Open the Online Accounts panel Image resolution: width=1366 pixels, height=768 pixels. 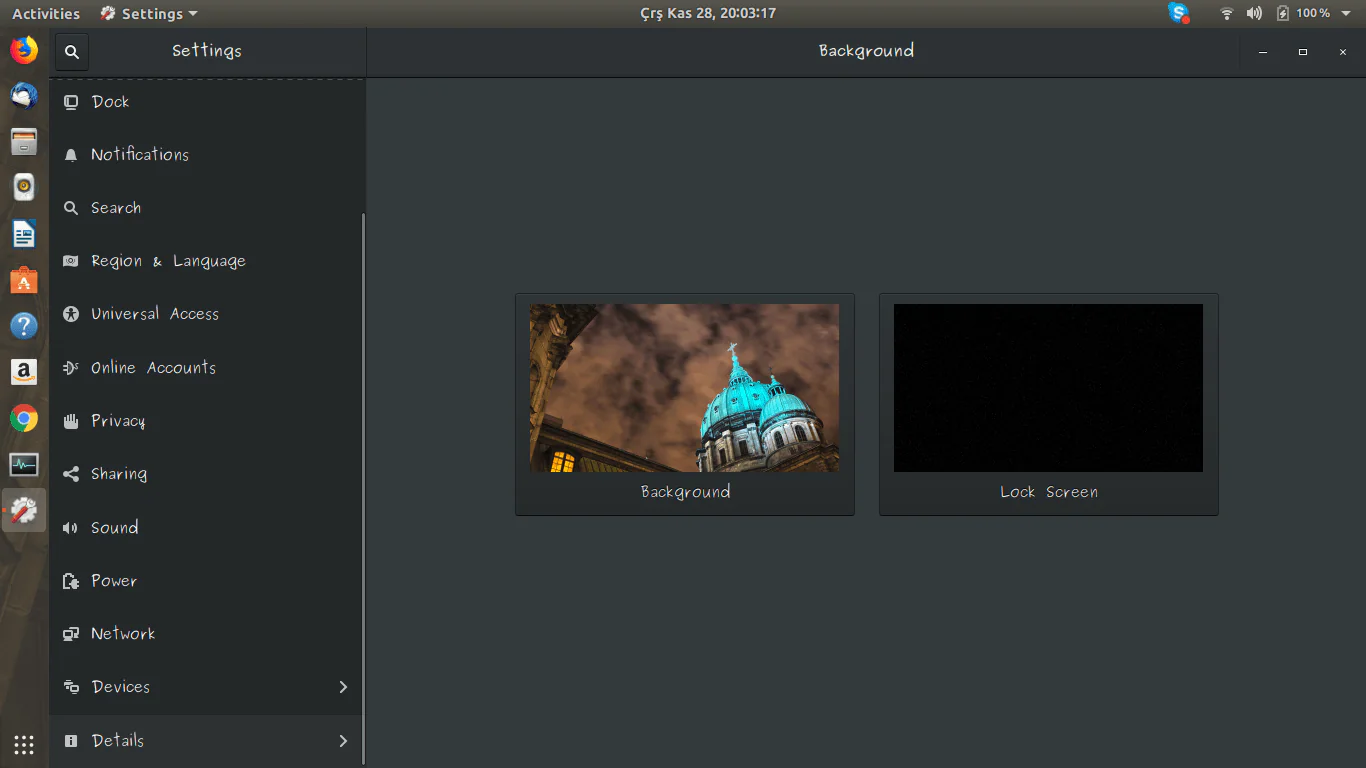tap(207, 368)
